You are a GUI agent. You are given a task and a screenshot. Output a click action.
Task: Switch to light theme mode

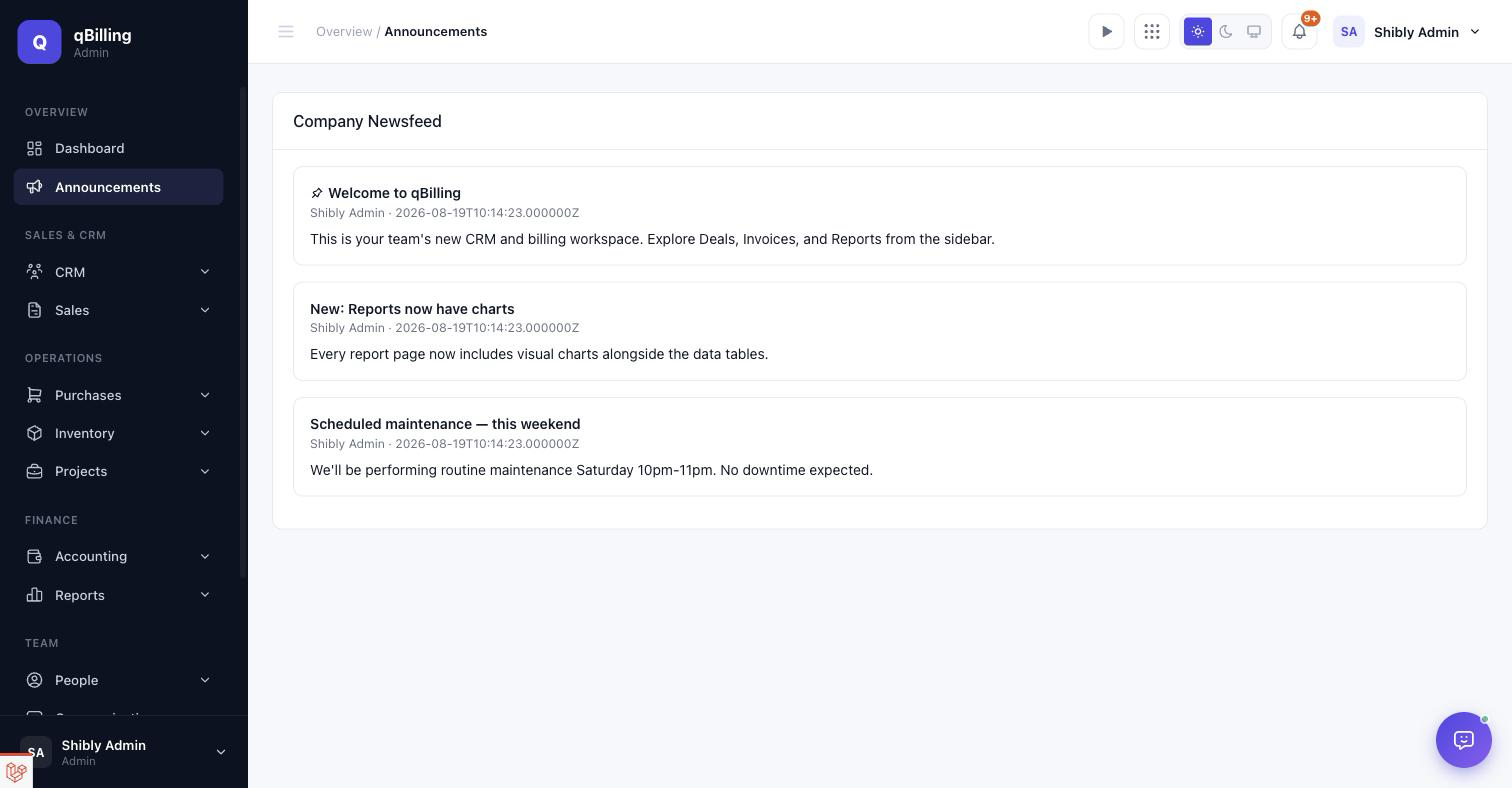[1198, 32]
